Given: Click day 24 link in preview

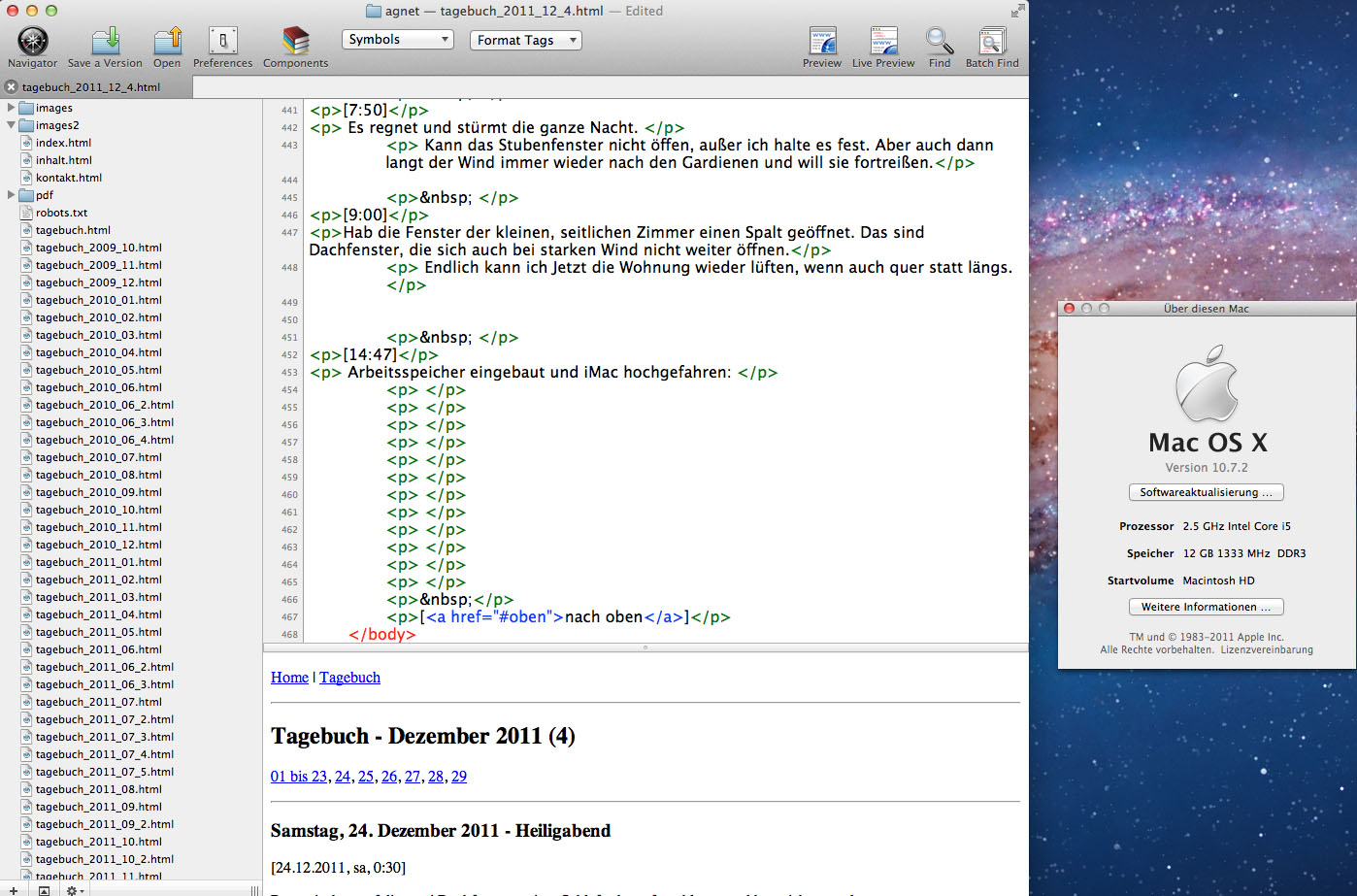Looking at the screenshot, I should 343,777.
